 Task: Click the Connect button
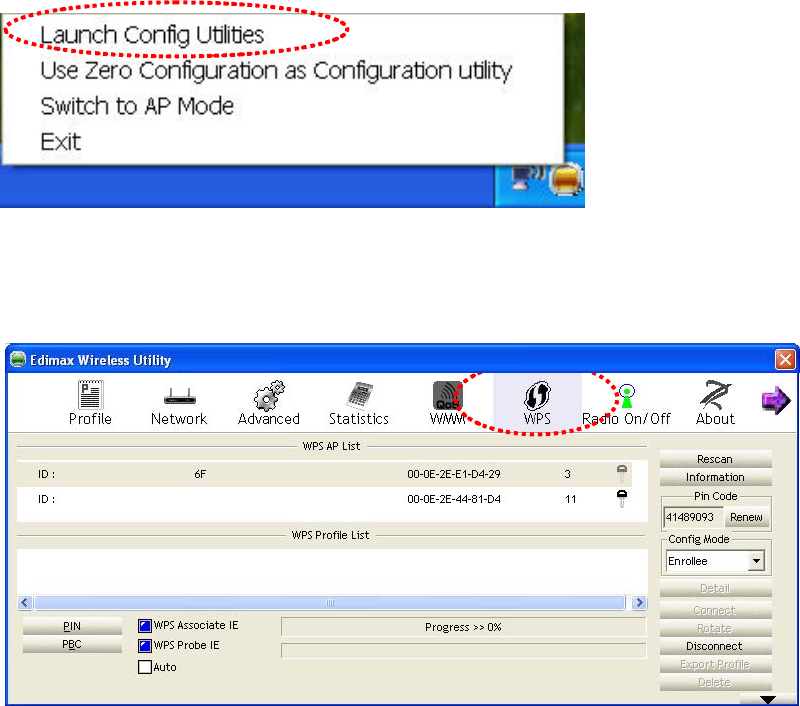[x=715, y=610]
